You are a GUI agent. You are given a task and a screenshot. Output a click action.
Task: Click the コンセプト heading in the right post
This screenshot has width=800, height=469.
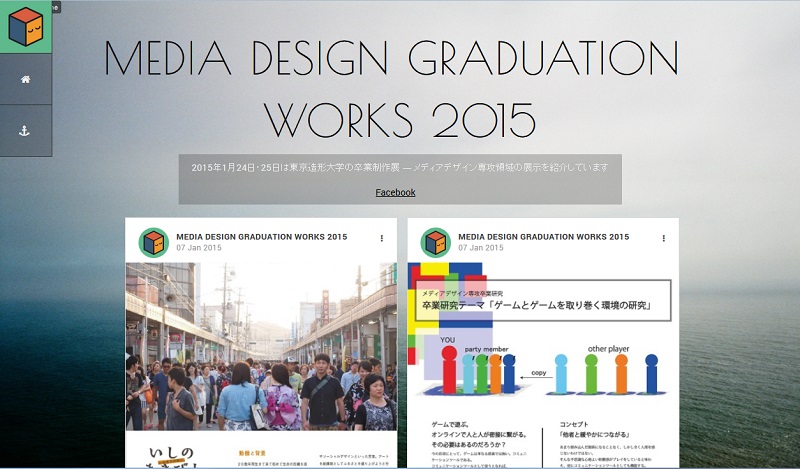(574, 424)
